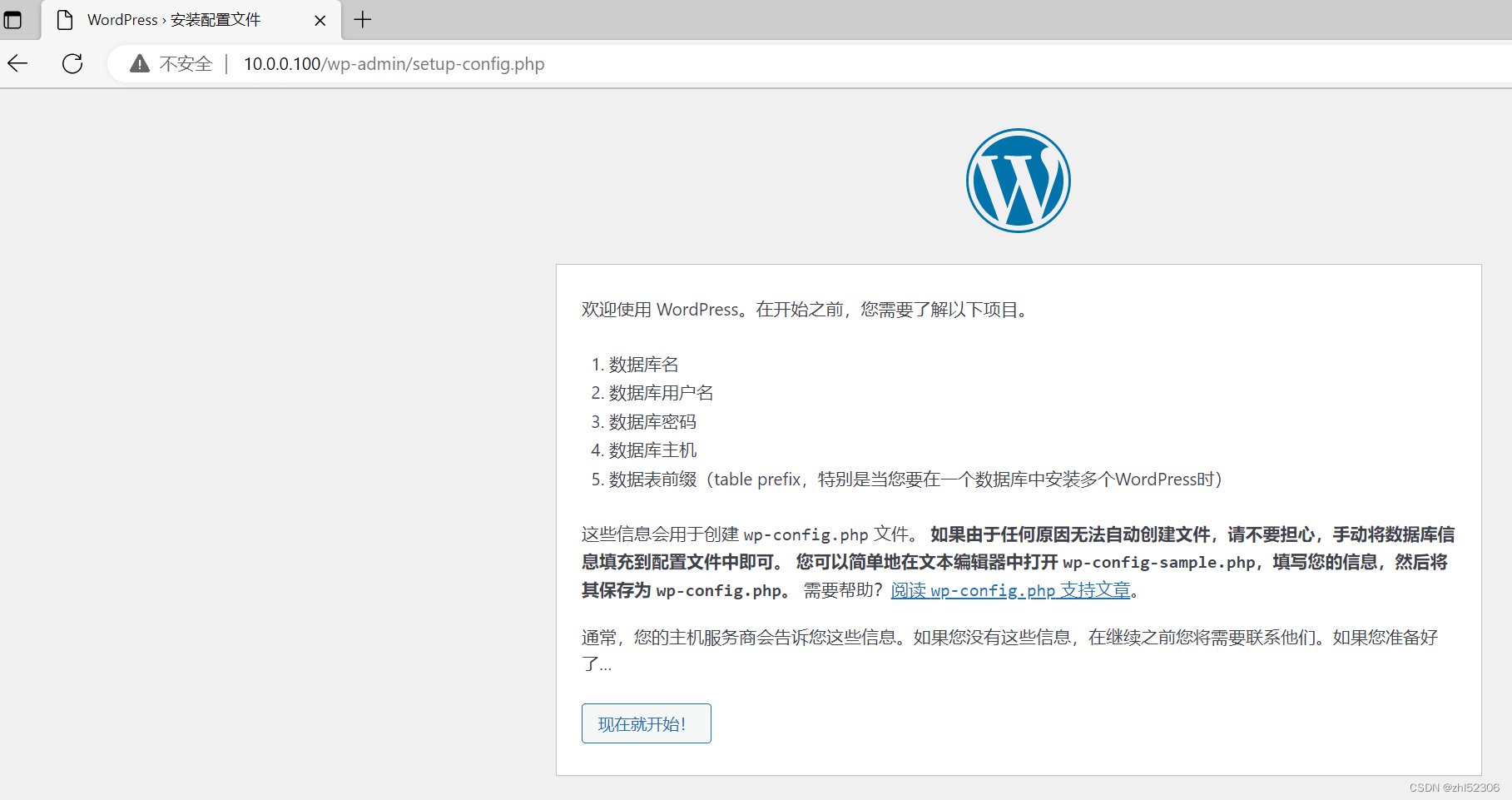1512x800 pixels.
Task: Click list item 数据库密码
Action: click(652, 422)
